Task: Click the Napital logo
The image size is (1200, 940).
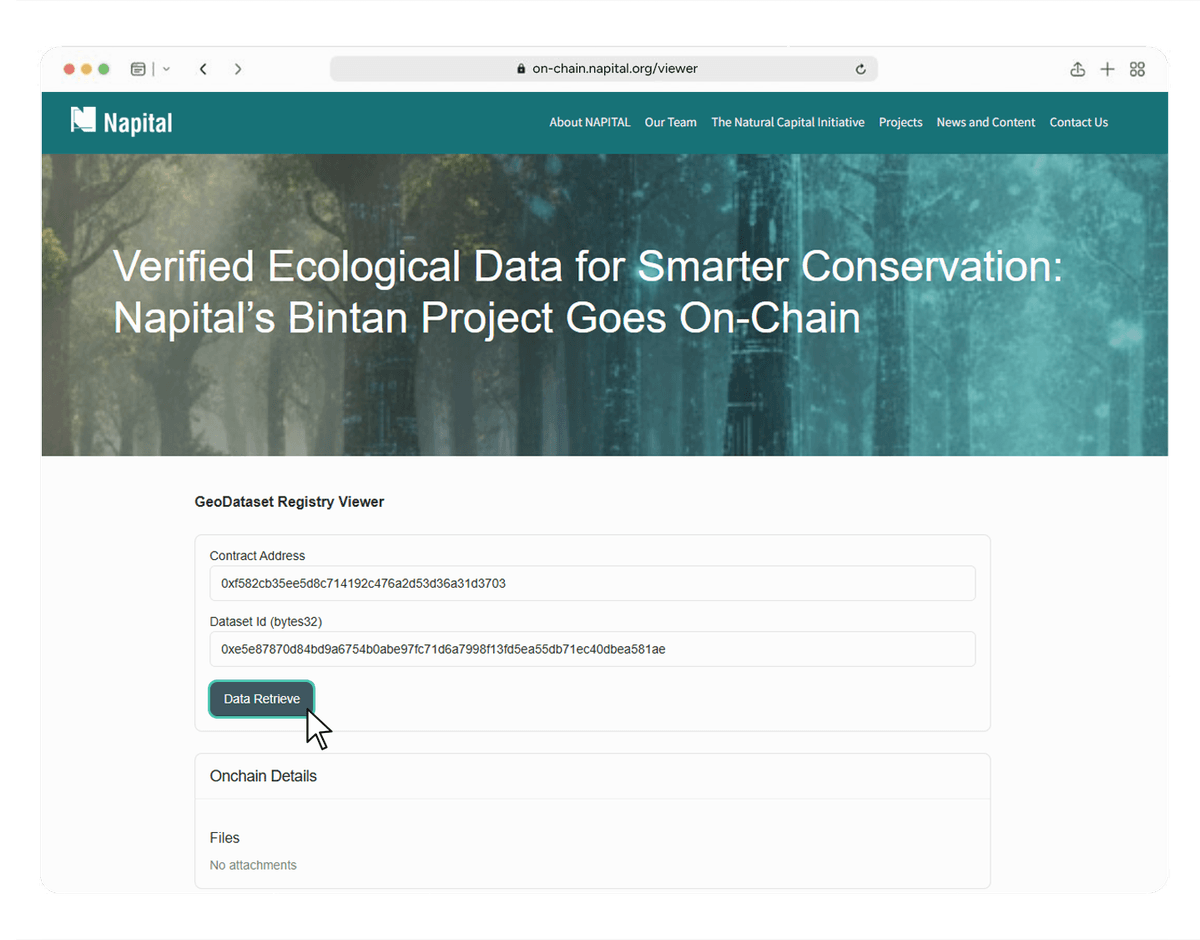Action: click(x=122, y=122)
